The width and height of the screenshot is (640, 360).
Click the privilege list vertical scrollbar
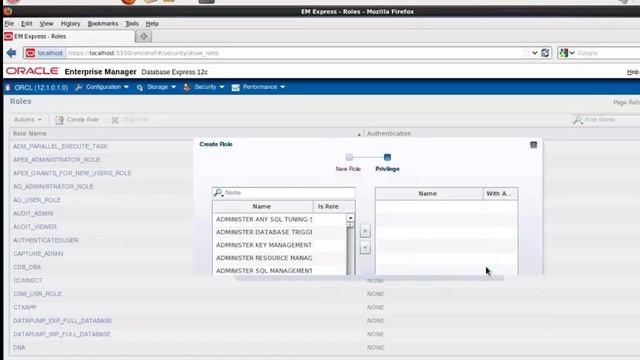[350, 245]
